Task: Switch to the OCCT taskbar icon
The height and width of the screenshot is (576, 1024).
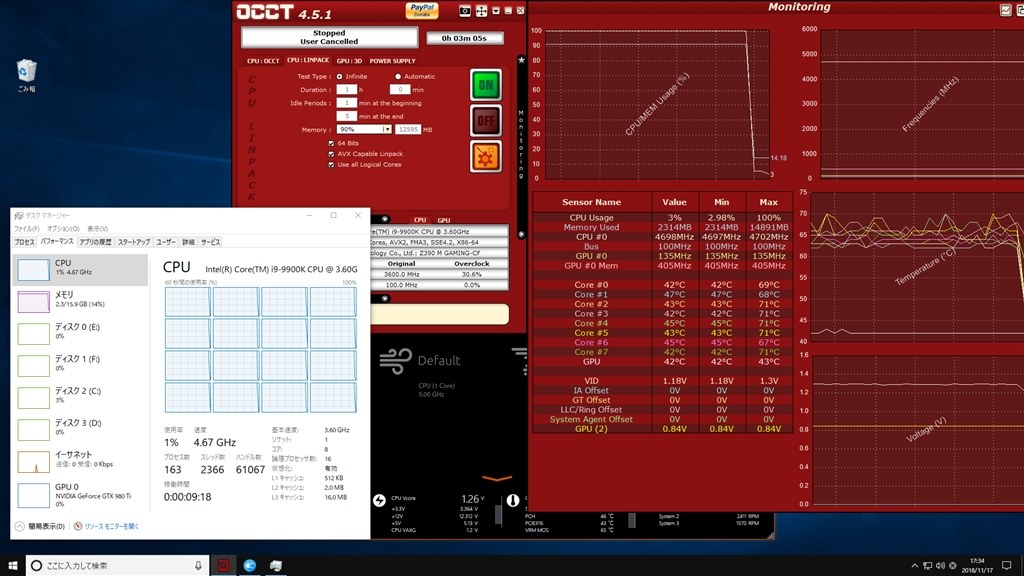Action: pyautogui.click(x=223, y=566)
